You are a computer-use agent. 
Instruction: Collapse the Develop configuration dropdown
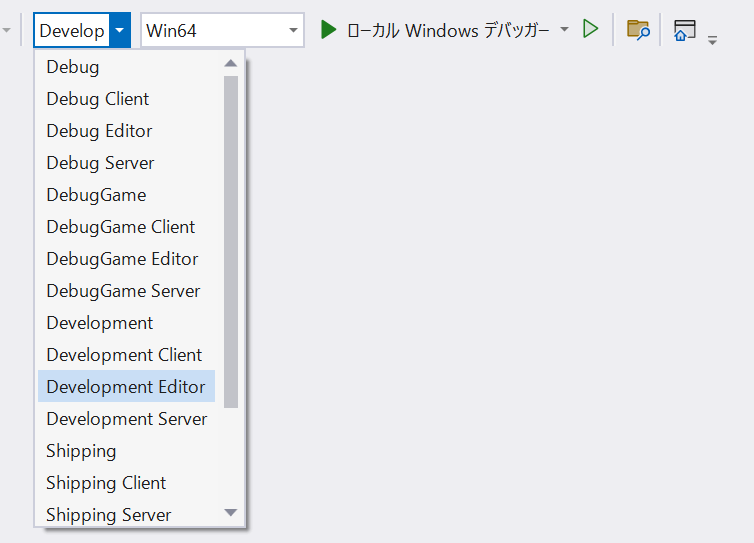[119, 30]
